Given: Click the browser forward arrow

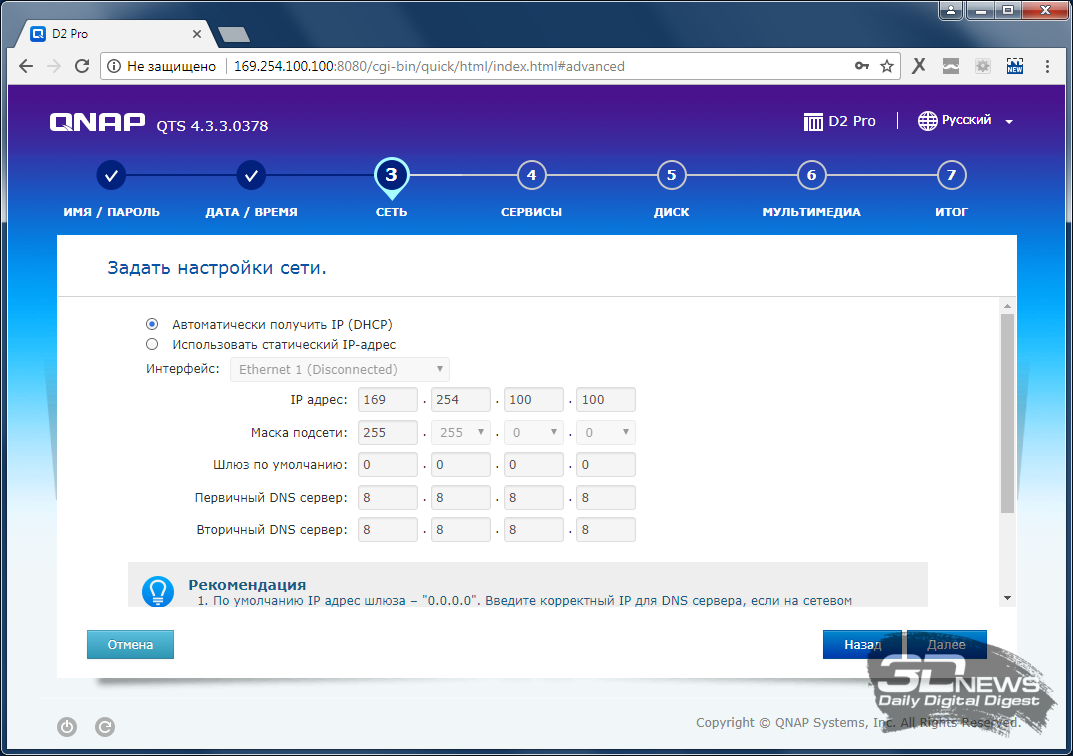Looking at the screenshot, I should pos(54,66).
